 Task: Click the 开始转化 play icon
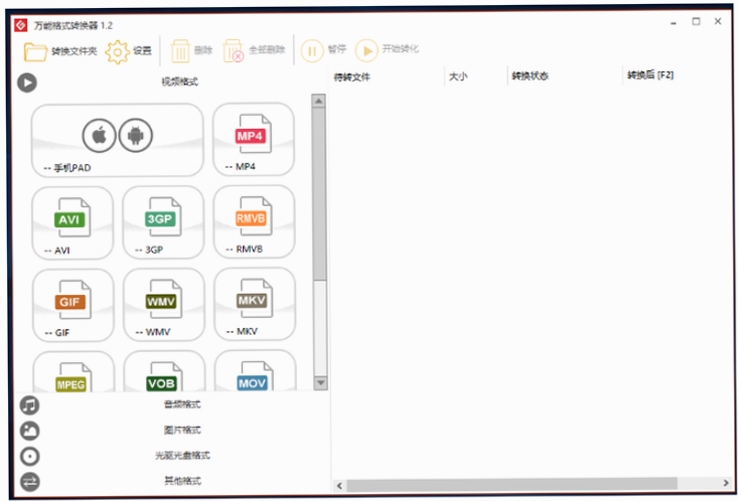(367, 50)
